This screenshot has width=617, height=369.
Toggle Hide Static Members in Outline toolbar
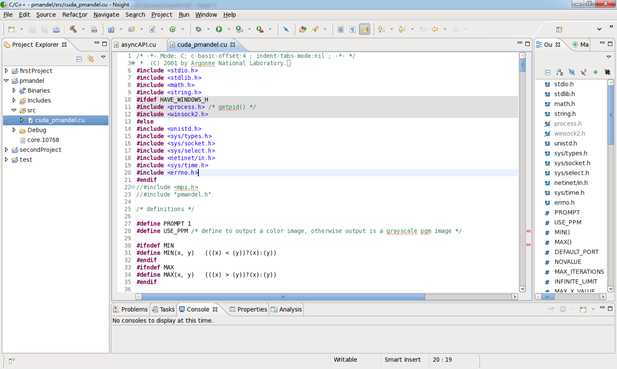click(x=583, y=72)
